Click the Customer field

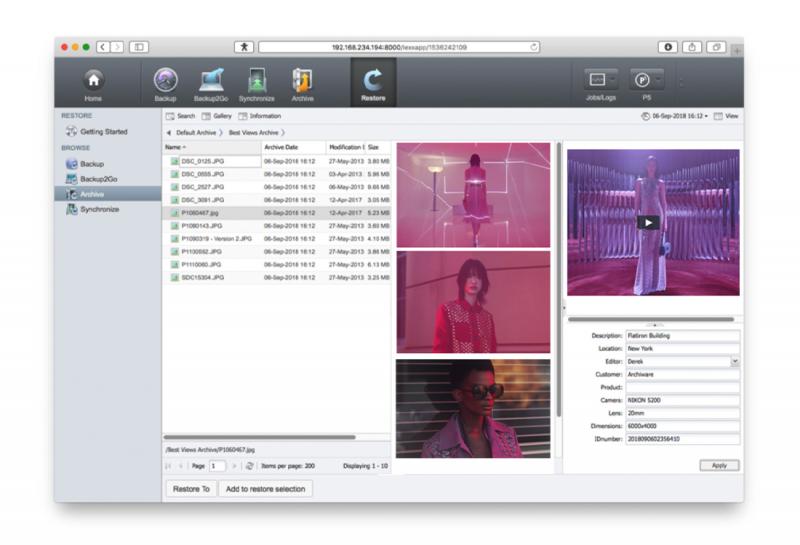pos(683,375)
